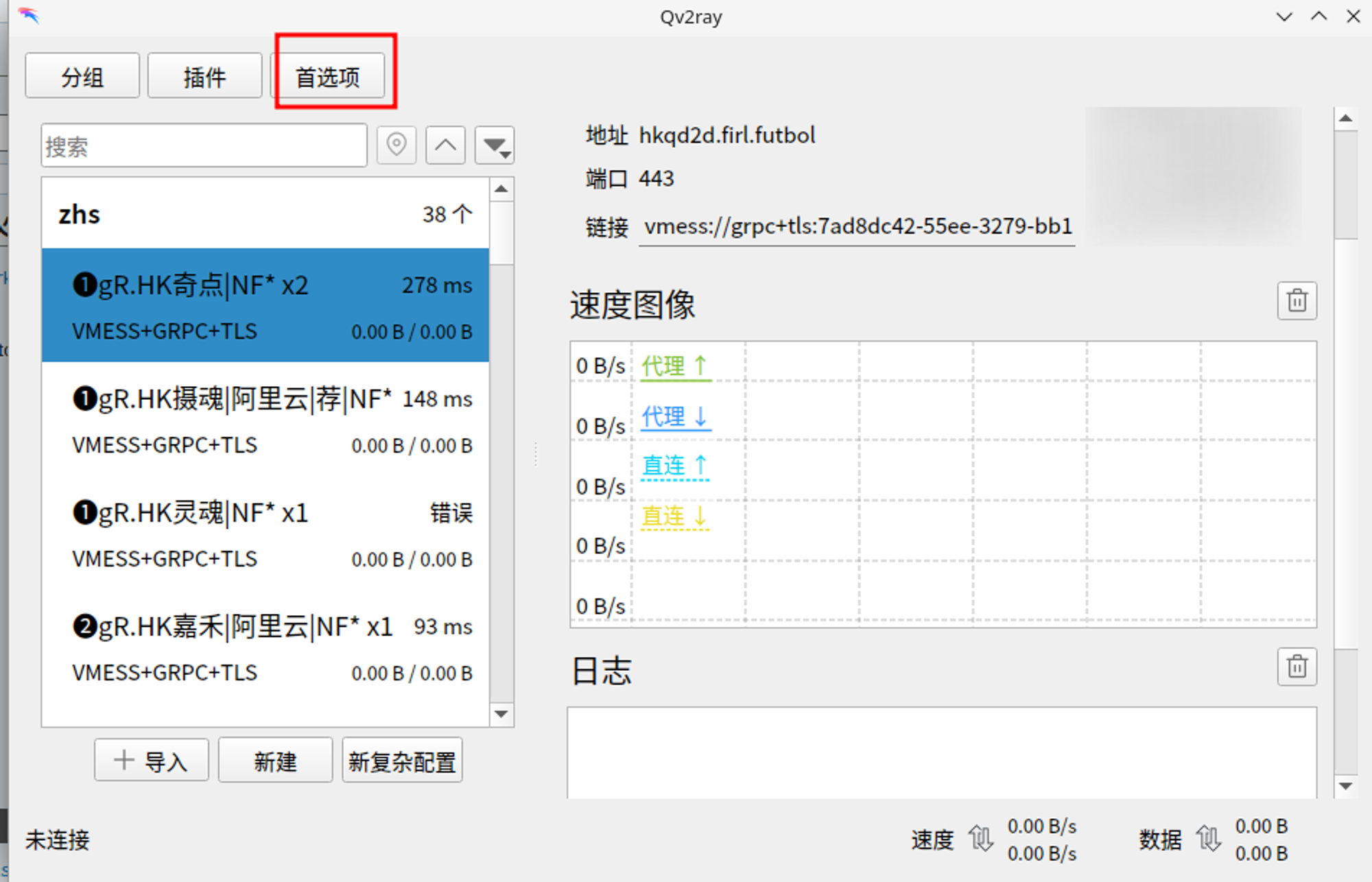Screen dimensions: 1372x882
Task: Click the window maximize chevron
Action: pyautogui.click(x=1318, y=16)
